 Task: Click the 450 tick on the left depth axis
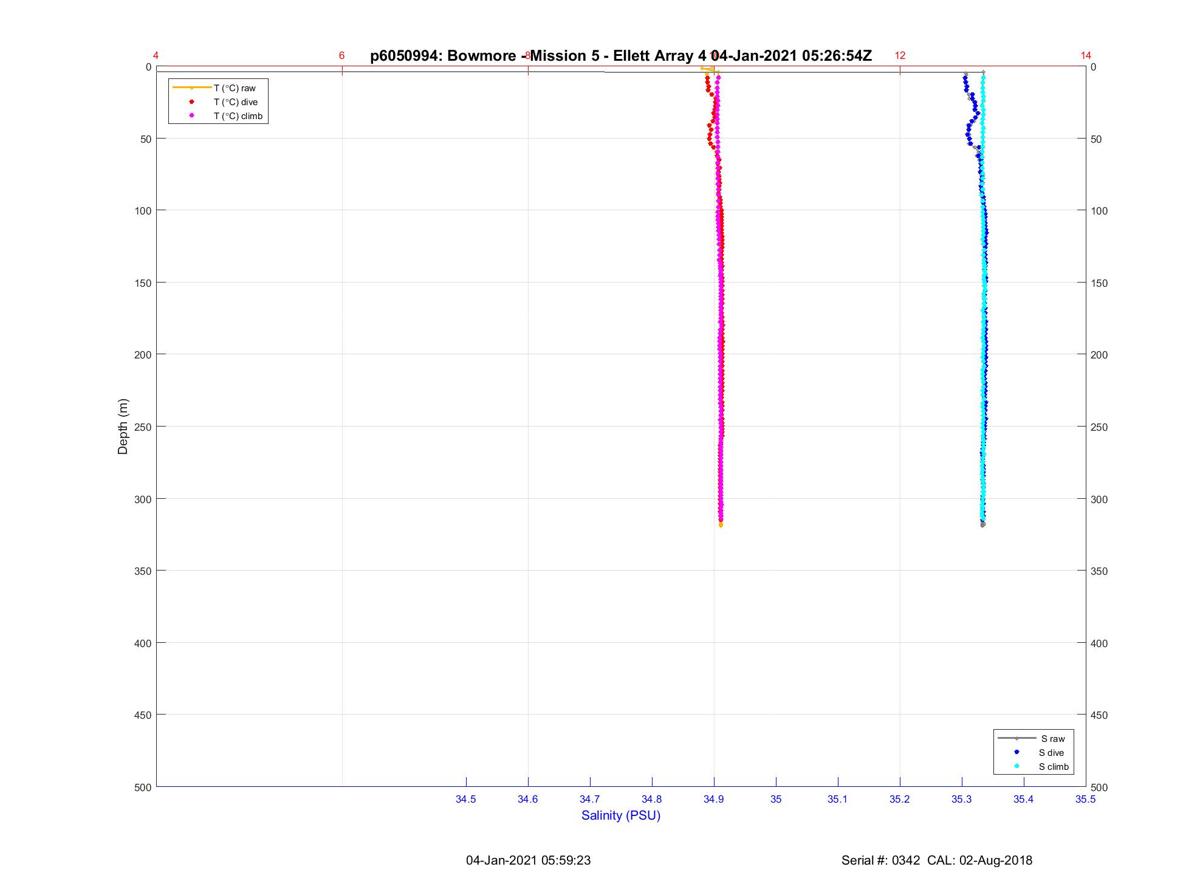point(142,715)
